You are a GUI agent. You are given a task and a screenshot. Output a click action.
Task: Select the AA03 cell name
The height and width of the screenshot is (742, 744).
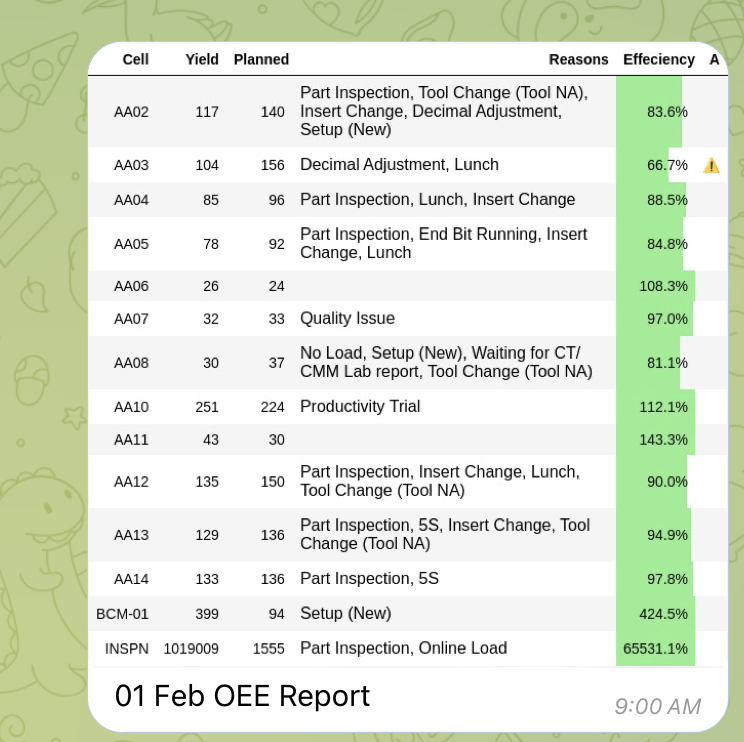[x=131, y=165]
